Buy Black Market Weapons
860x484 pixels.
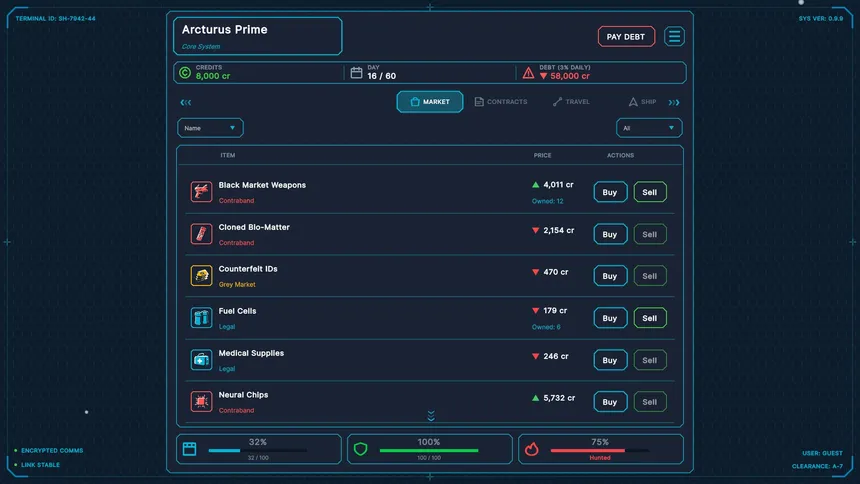(x=610, y=192)
